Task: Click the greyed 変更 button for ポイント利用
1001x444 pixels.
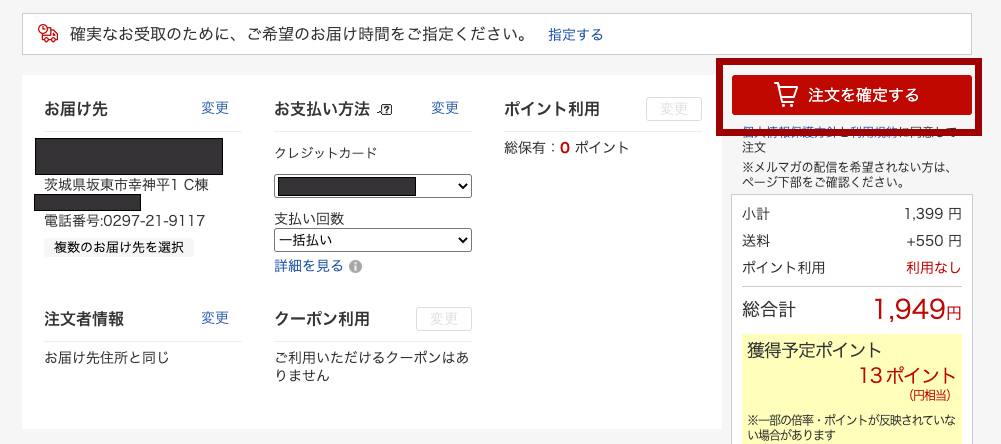Action: pyautogui.click(x=674, y=109)
